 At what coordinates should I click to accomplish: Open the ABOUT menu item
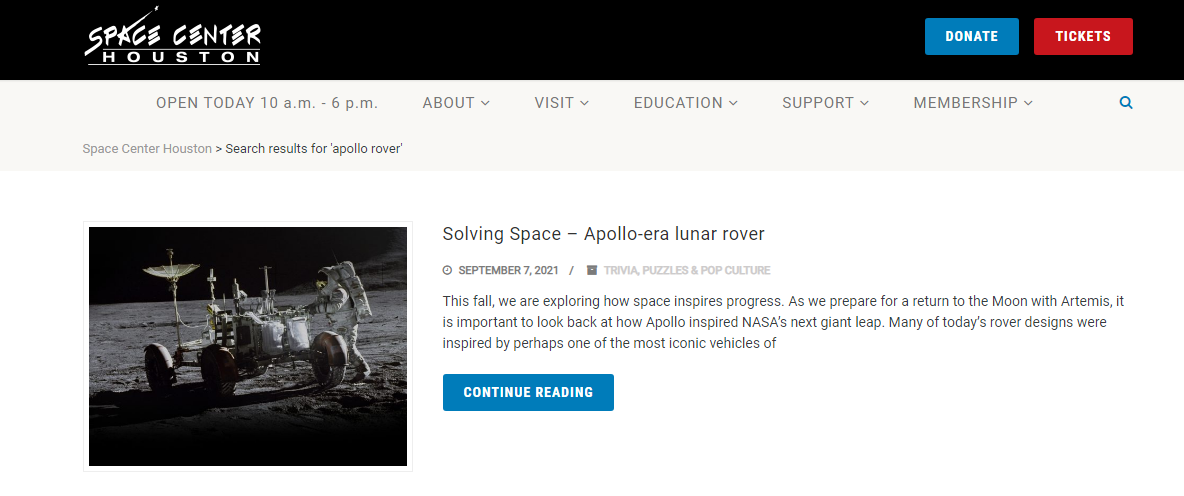(x=449, y=103)
